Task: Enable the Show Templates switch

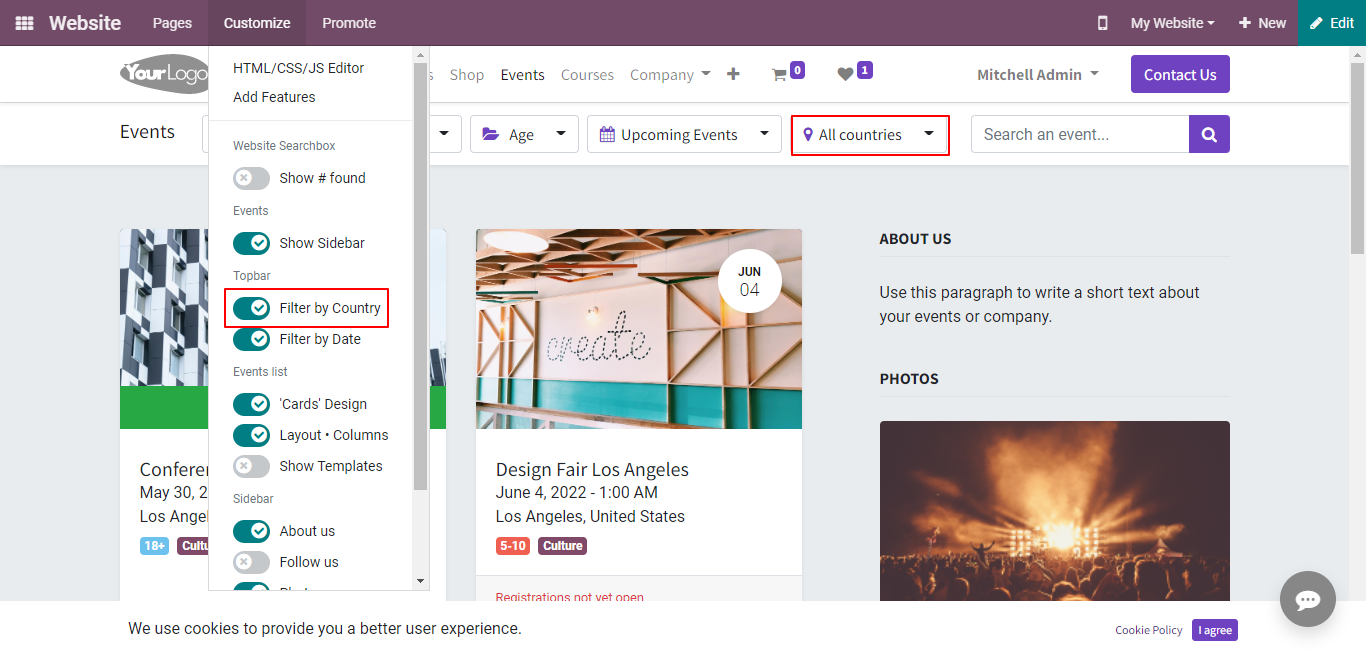Action: [251, 466]
